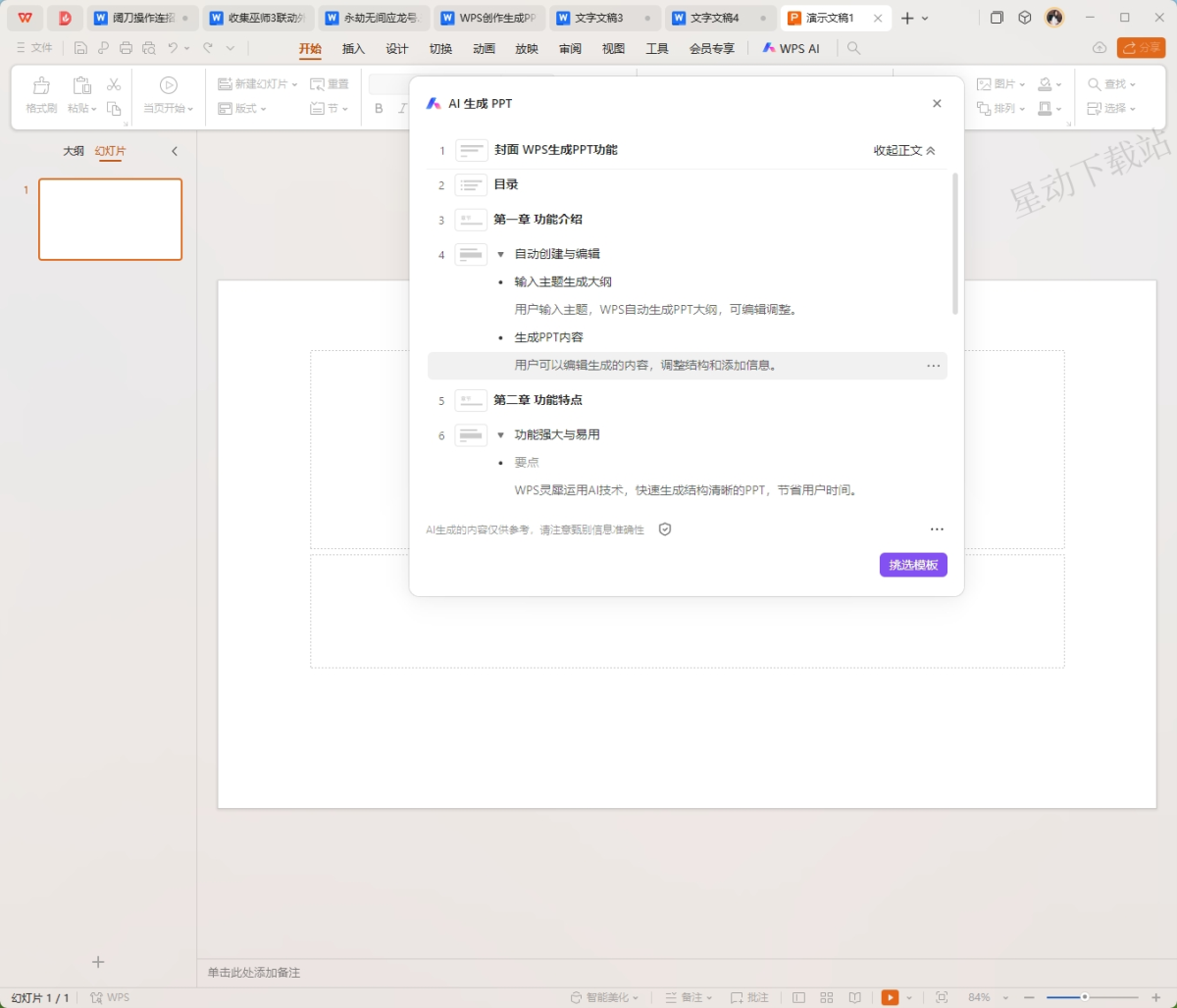Open the red docer template tab icon
Viewport: 1177px width, 1008px height.
click(65, 18)
